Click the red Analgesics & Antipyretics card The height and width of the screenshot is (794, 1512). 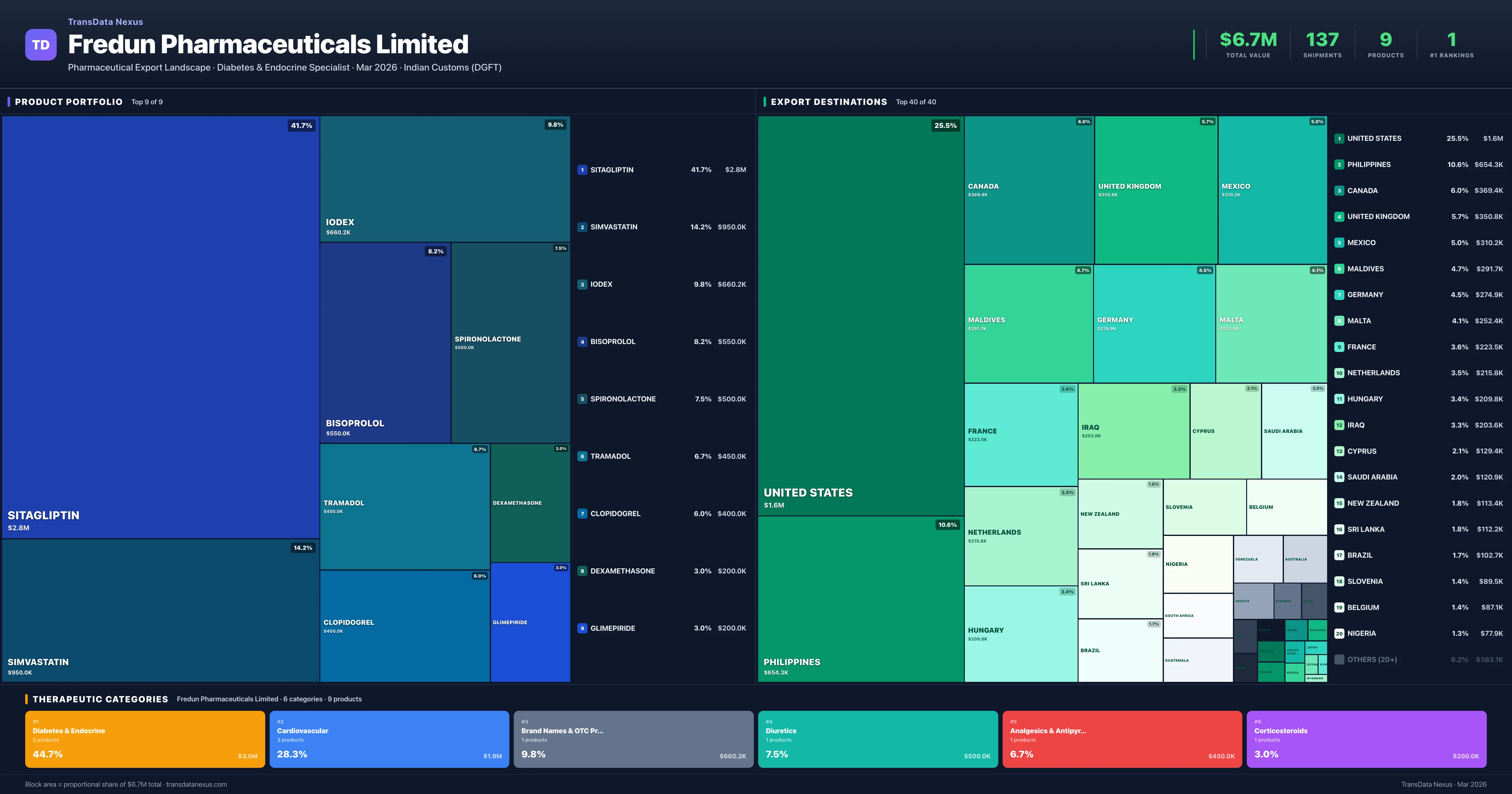point(1122,739)
